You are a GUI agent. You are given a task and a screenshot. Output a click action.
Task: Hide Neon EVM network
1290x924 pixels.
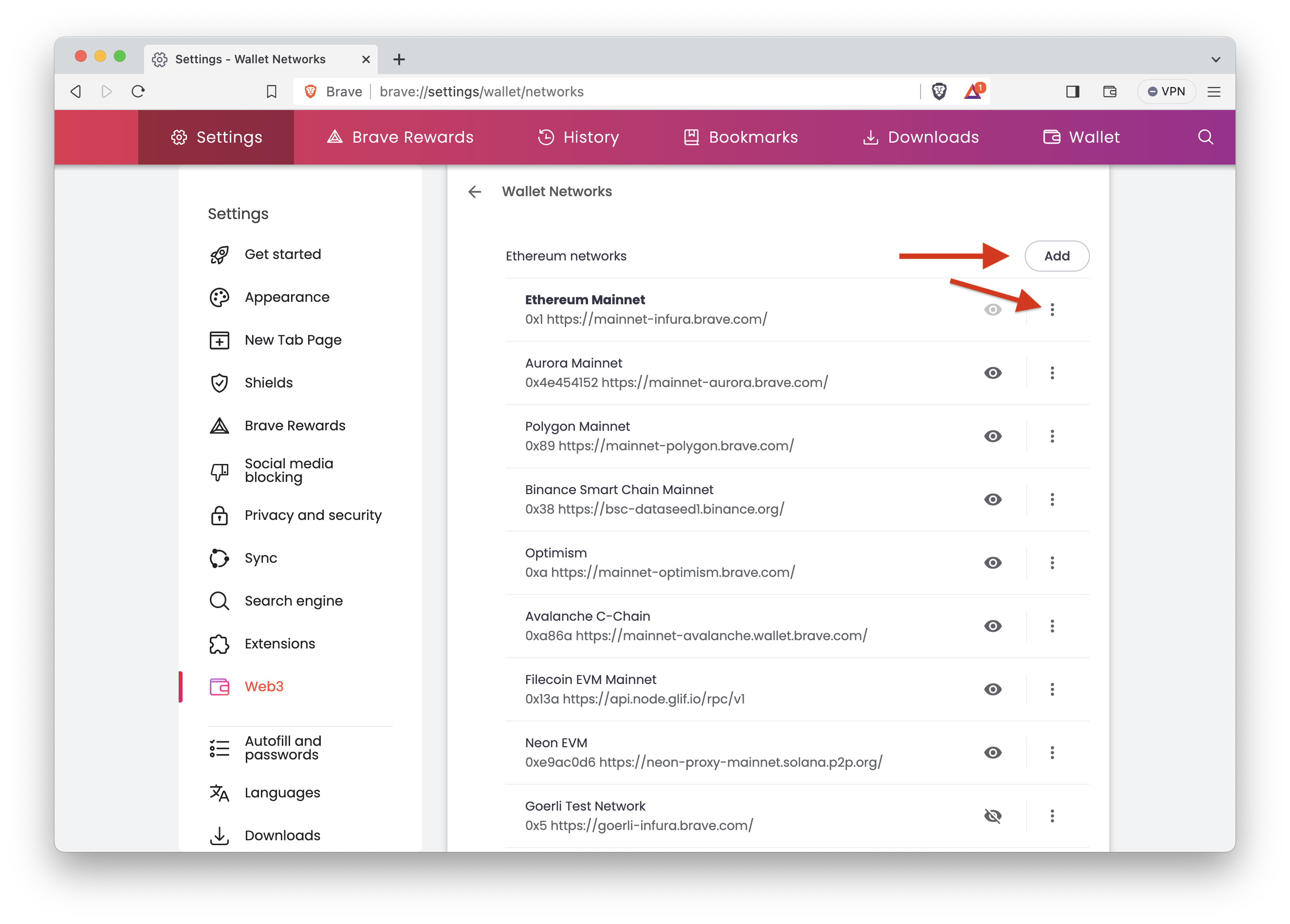click(x=993, y=753)
